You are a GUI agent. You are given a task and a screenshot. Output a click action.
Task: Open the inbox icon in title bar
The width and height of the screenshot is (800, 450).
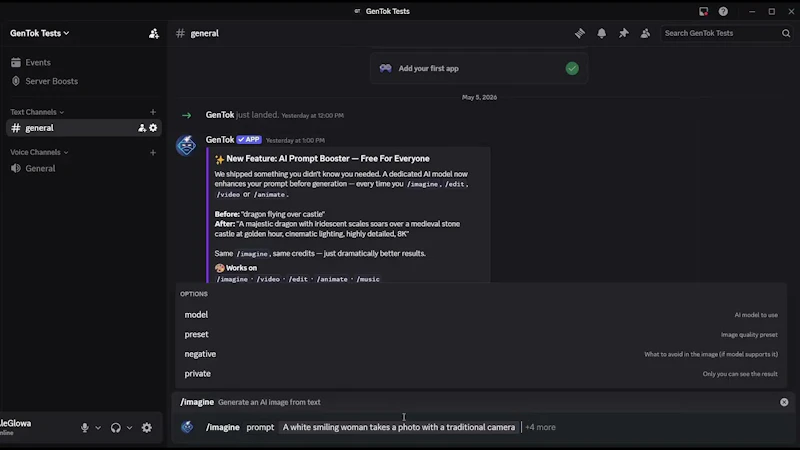(x=704, y=11)
